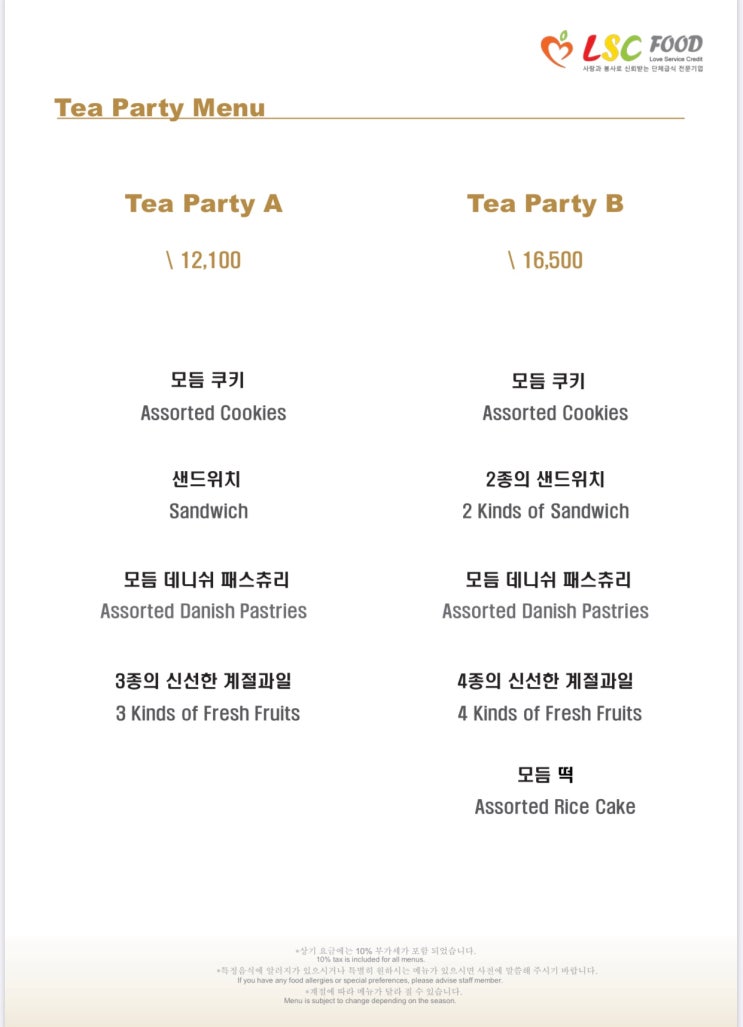Select the Tea Party Menu title
Image resolution: width=743 pixels, height=1027 pixels.
pyautogui.click(x=160, y=108)
